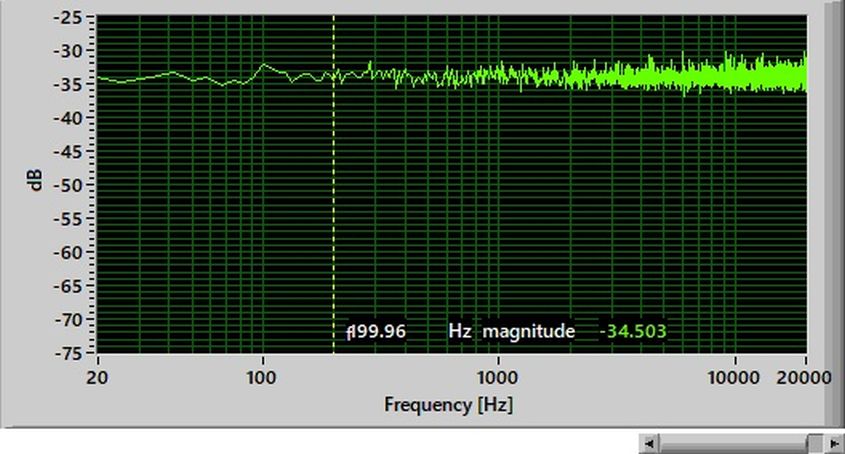Click the -75 y-axis minimum label

[x=72, y=353]
